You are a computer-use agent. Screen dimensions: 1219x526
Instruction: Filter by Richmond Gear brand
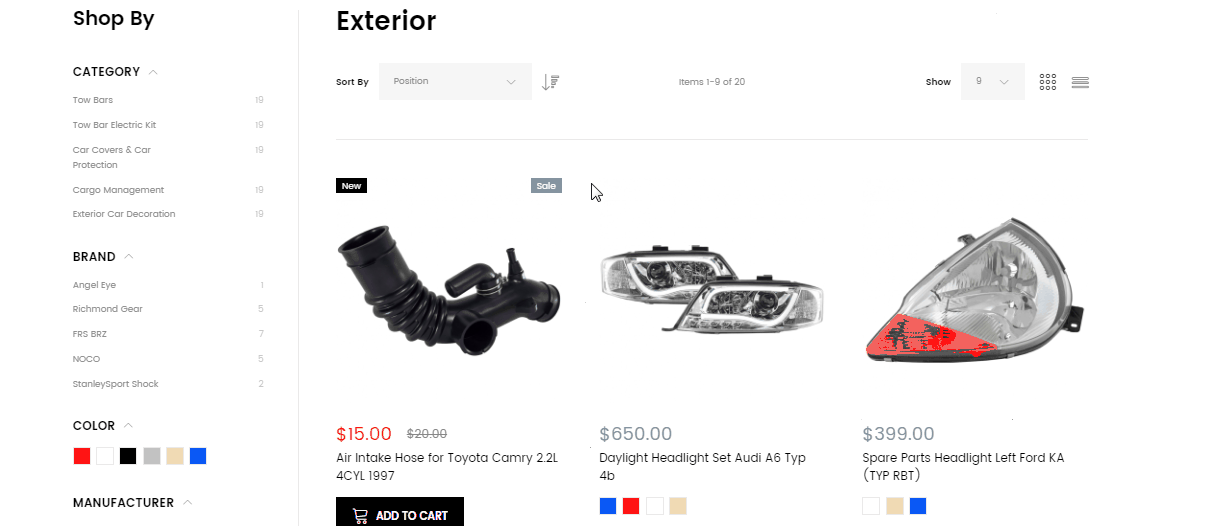click(108, 309)
